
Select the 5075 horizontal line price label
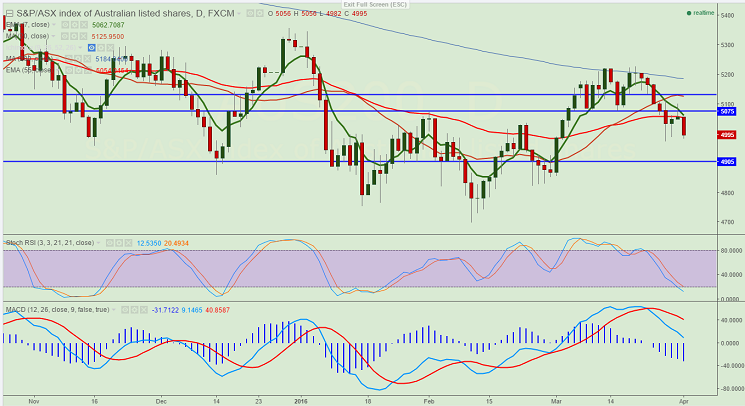point(727,112)
